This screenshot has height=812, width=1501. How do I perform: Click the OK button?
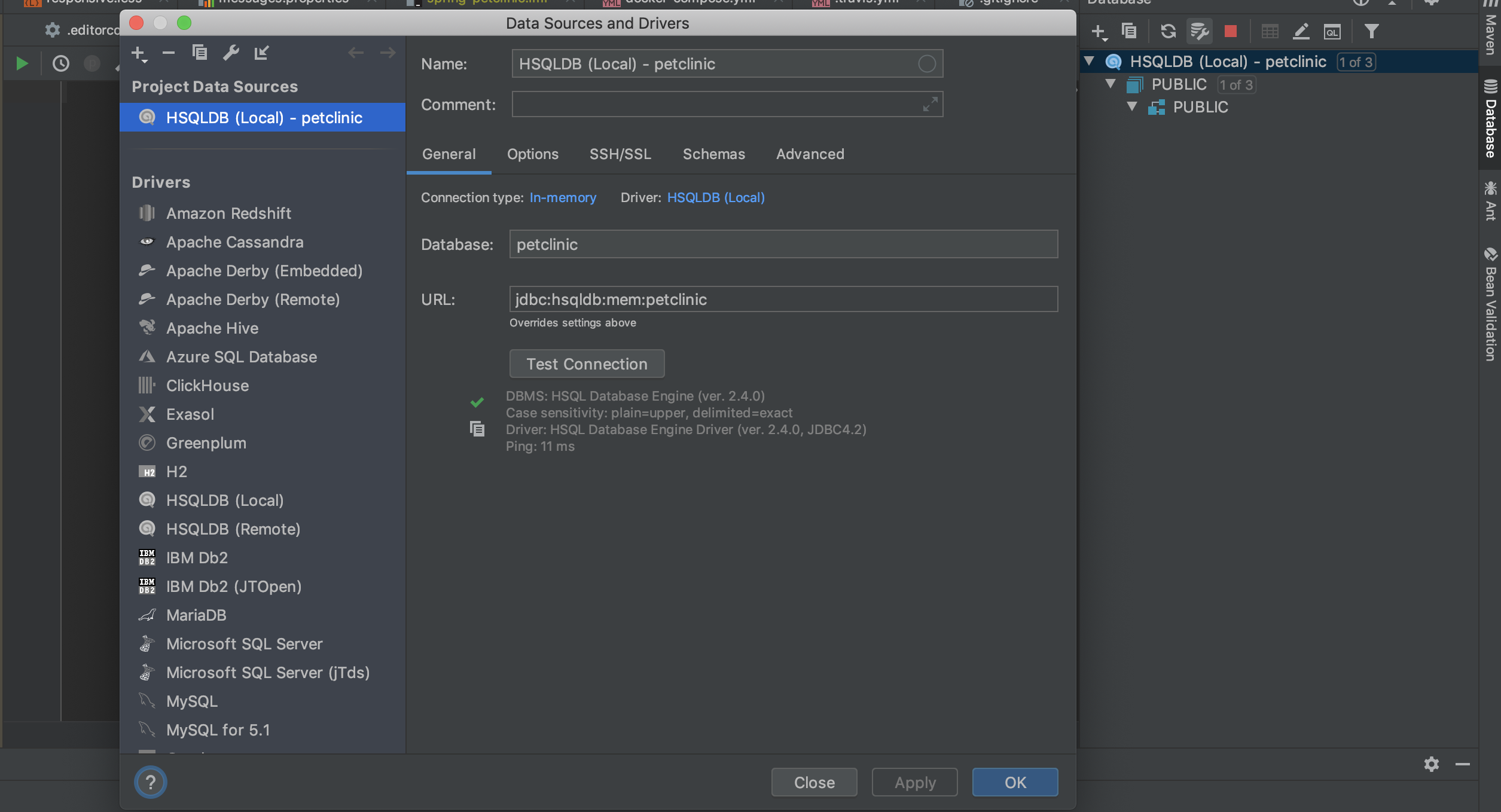pos(1014,782)
